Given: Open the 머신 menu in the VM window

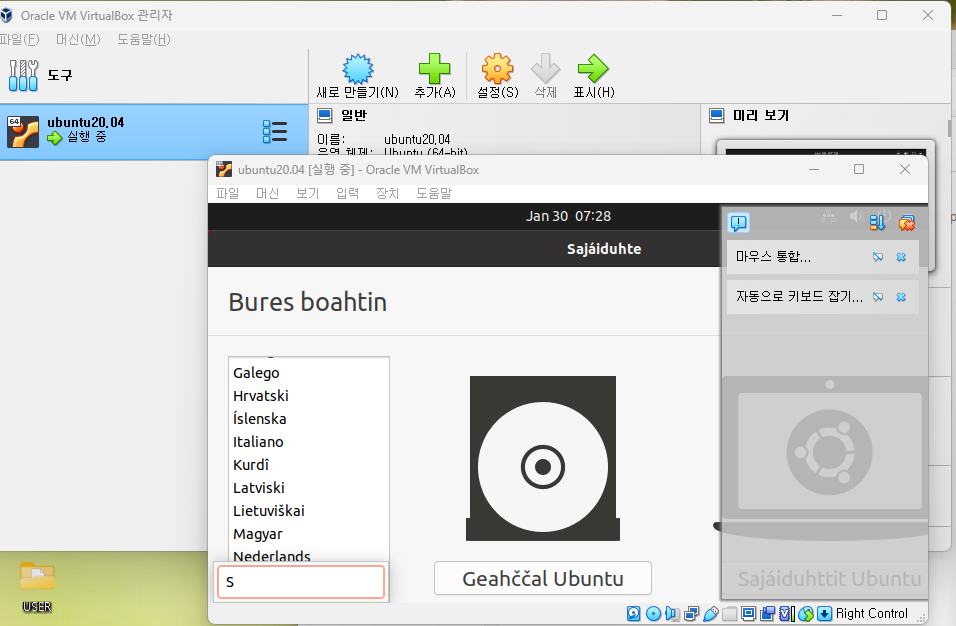Looking at the screenshot, I should click(x=267, y=193).
